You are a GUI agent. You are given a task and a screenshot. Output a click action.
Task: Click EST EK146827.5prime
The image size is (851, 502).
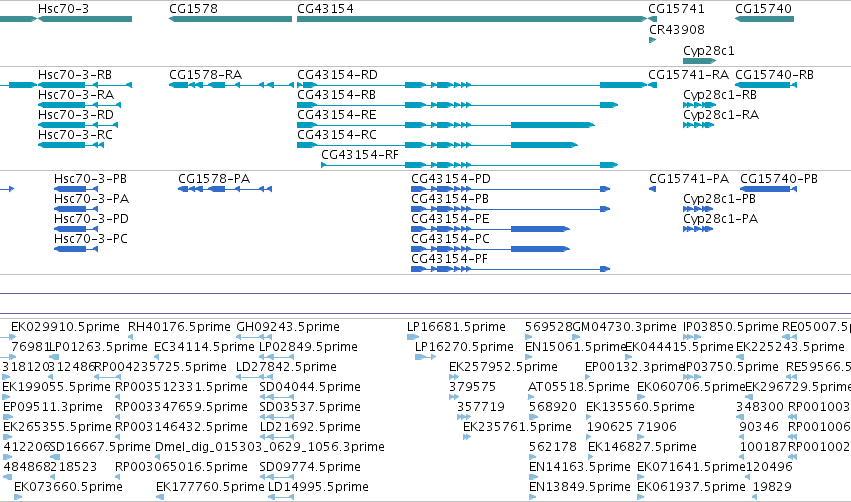642,447
